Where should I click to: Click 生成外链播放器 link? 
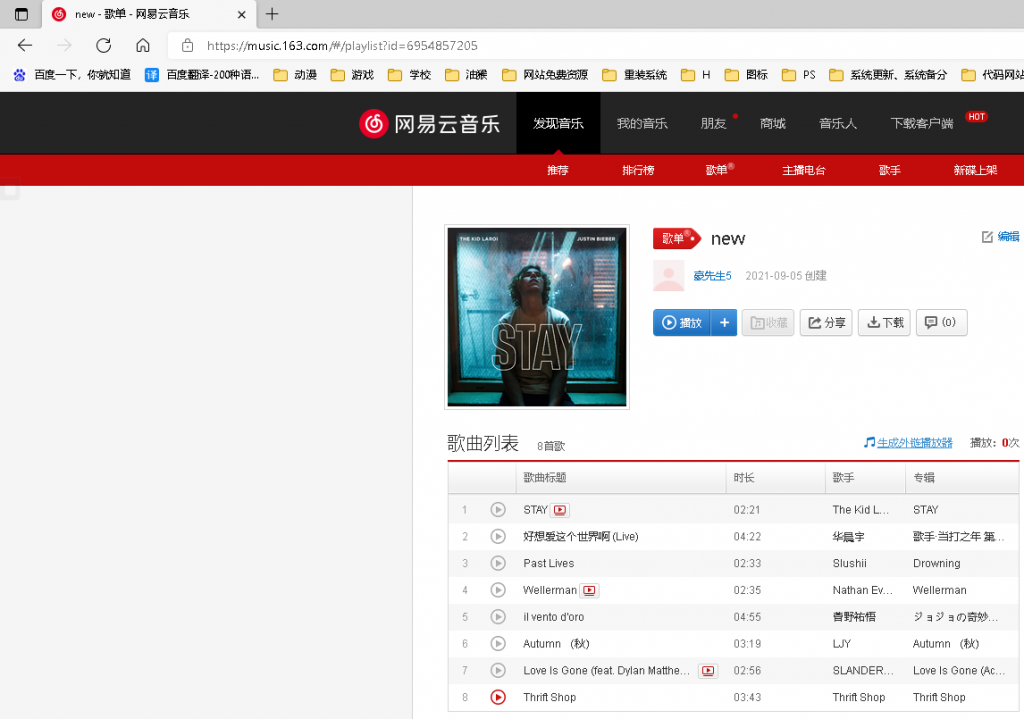point(914,443)
